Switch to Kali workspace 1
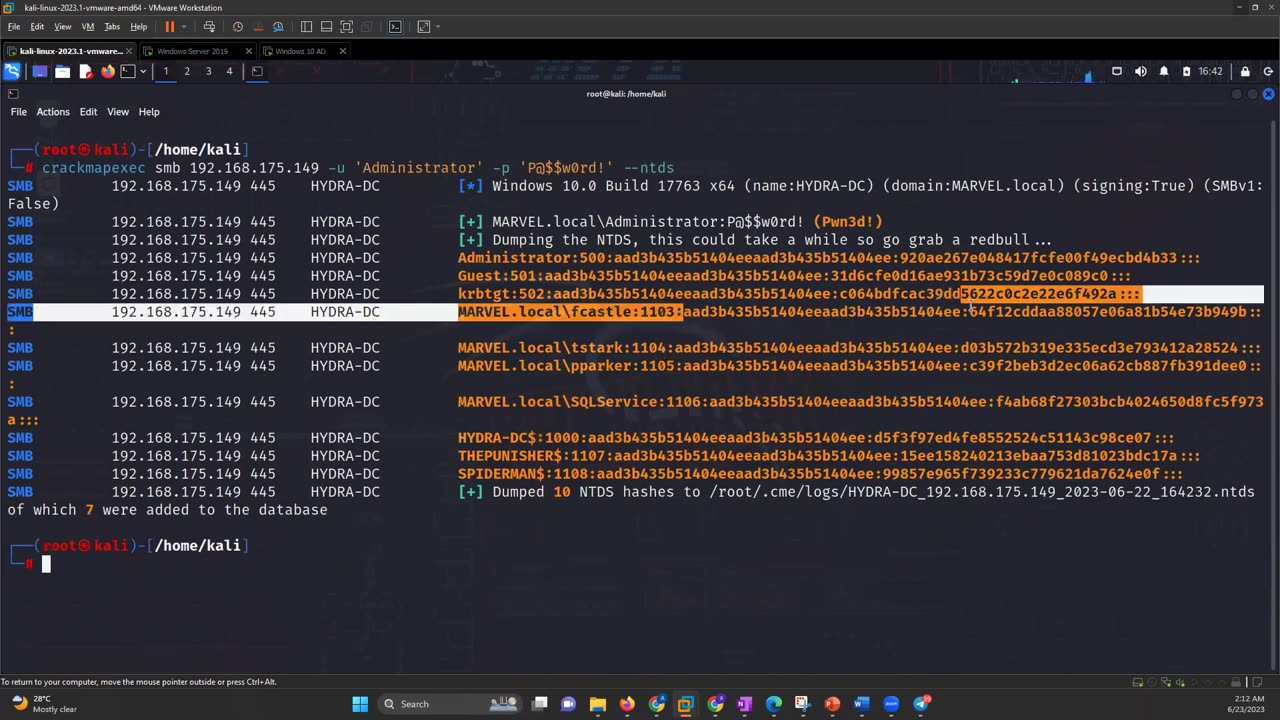1280x720 pixels. 166,71
